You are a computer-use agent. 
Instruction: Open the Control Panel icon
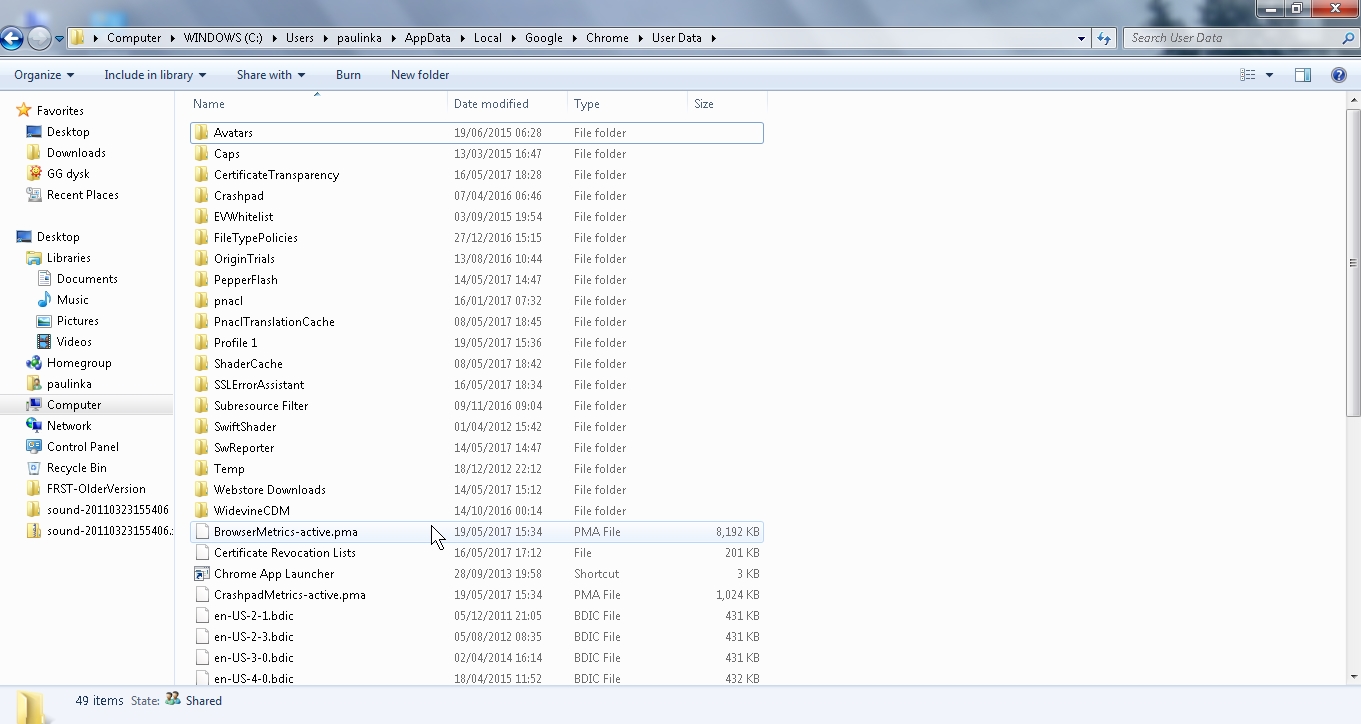coord(34,447)
